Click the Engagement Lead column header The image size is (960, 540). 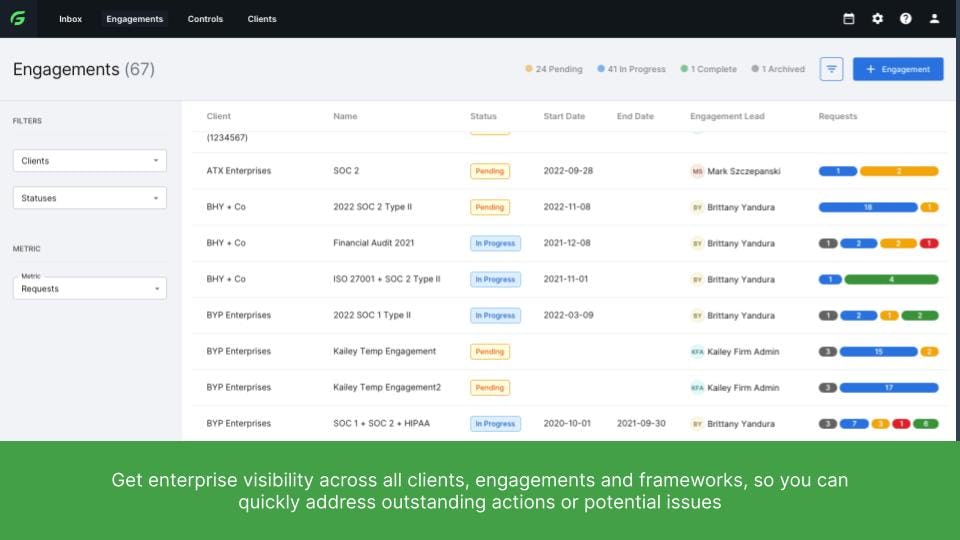727,116
